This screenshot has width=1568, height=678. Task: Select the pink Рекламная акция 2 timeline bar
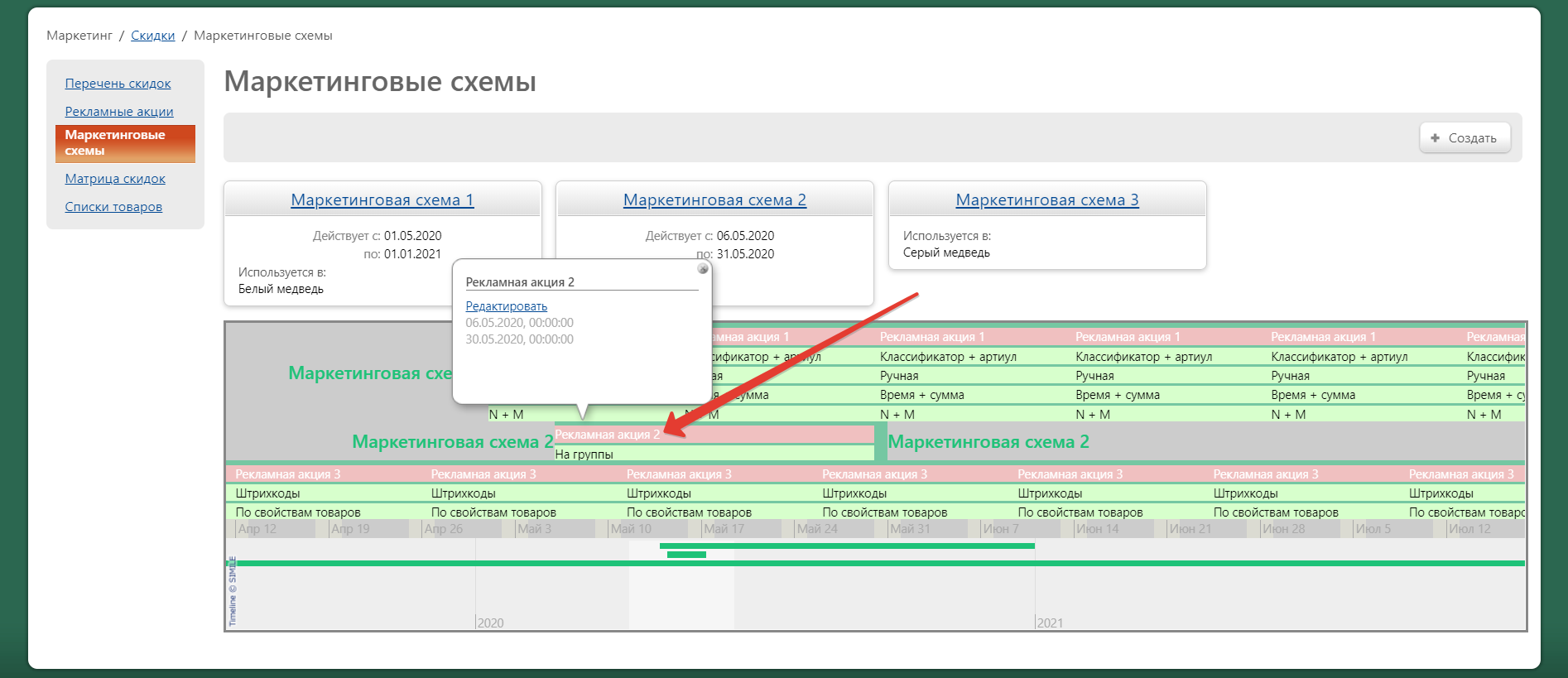tap(714, 435)
